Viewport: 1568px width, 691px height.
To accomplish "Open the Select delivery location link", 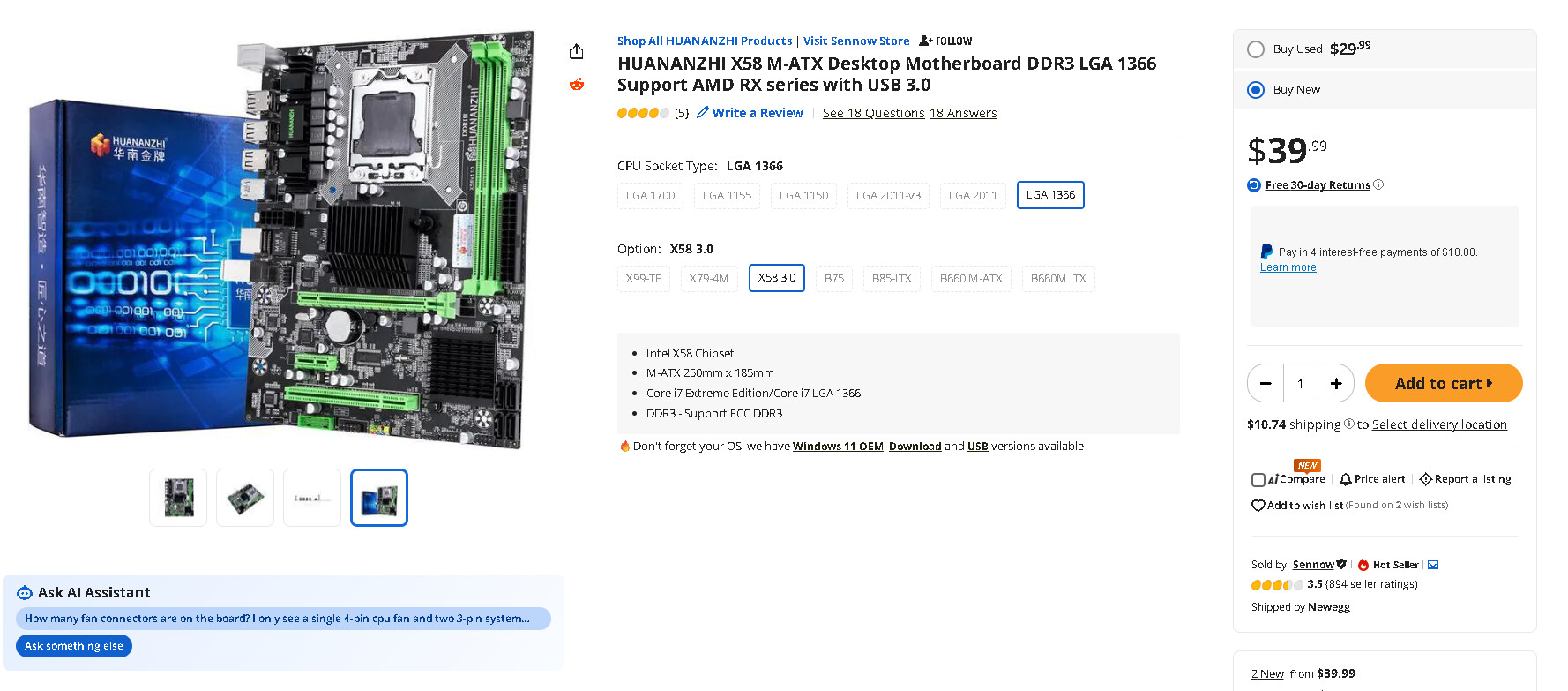I will click(x=1439, y=424).
